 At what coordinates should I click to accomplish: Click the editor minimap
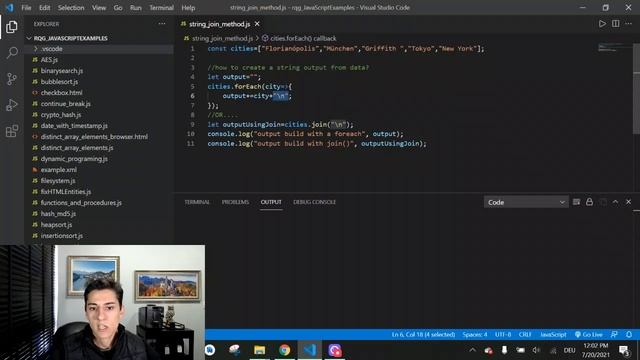pyautogui.click(x=615, y=48)
